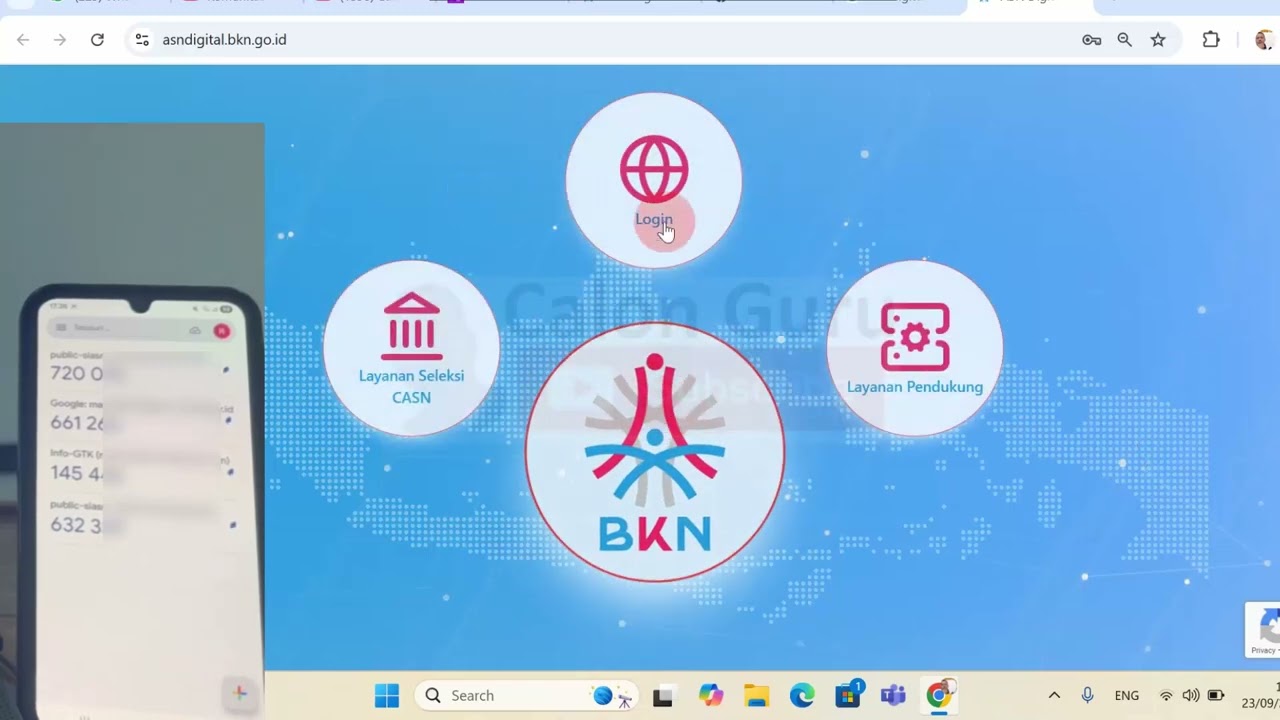Bookmark this page with the star
Image resolution: width=1280 pixels, height=720 pixels.
point(1158,40)
